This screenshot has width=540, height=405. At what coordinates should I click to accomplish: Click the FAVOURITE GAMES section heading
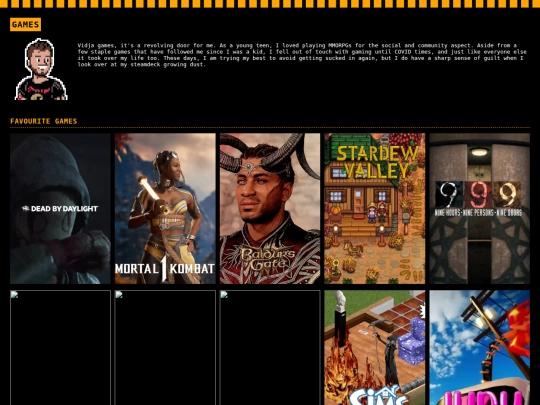(x=44, y=121)
